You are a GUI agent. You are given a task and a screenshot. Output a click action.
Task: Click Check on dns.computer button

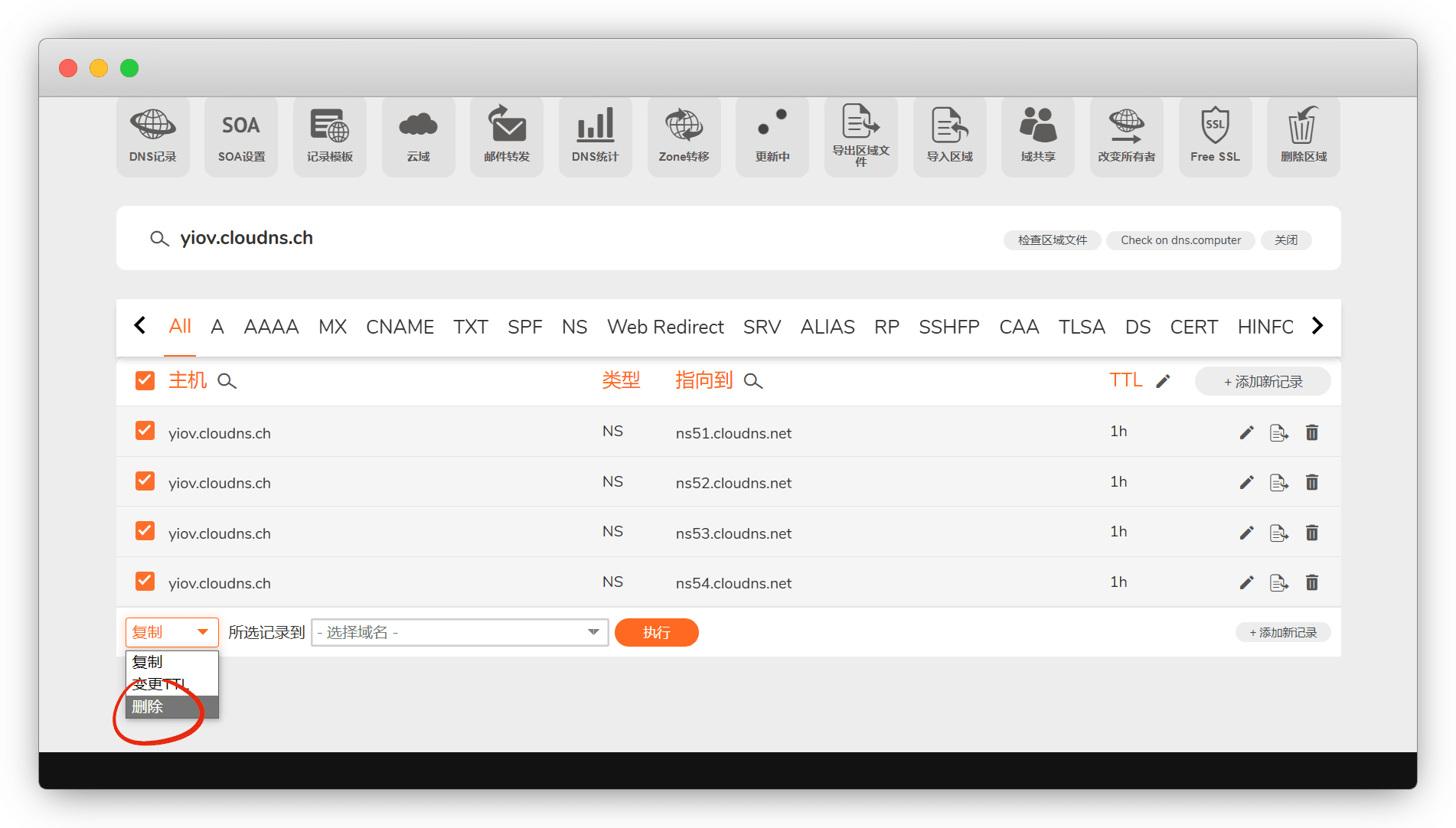1180,240
